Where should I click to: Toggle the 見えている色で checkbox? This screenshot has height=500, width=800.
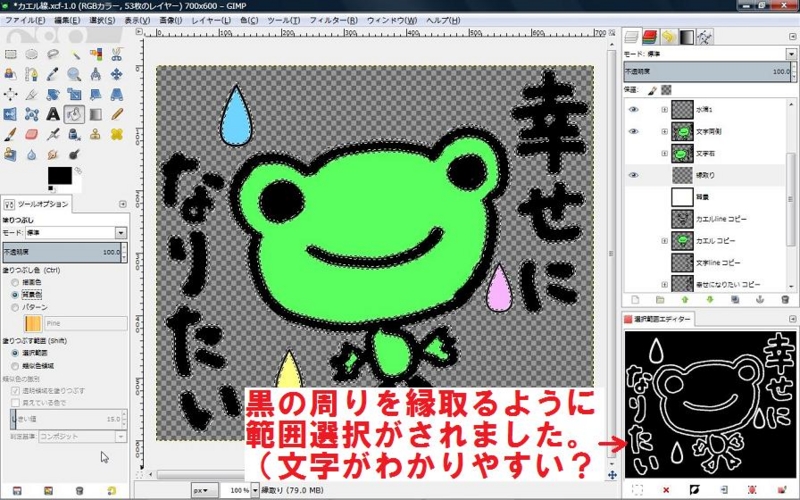point(15,403)
